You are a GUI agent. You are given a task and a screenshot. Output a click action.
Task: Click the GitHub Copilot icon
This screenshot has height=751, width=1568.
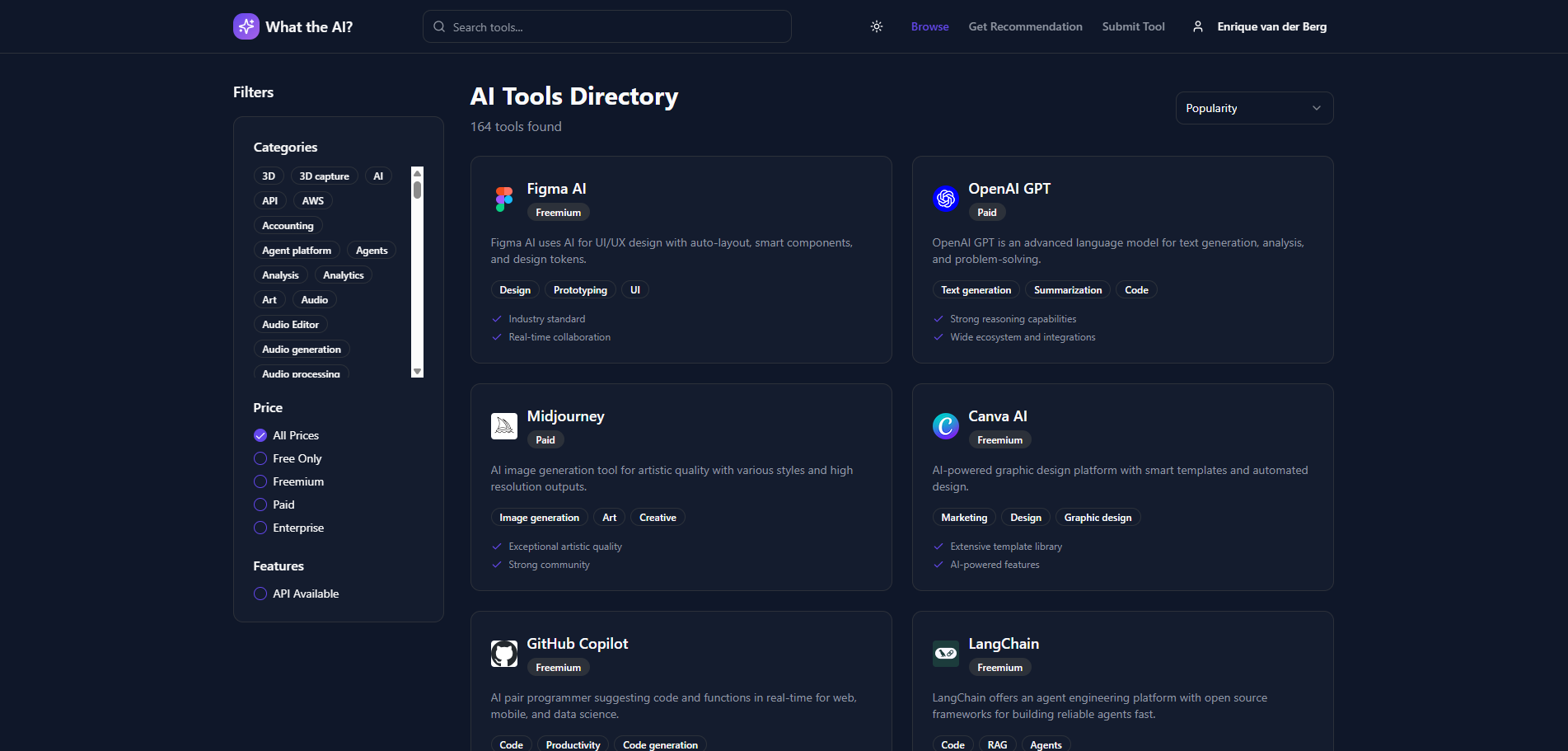[x=503, y=653]
